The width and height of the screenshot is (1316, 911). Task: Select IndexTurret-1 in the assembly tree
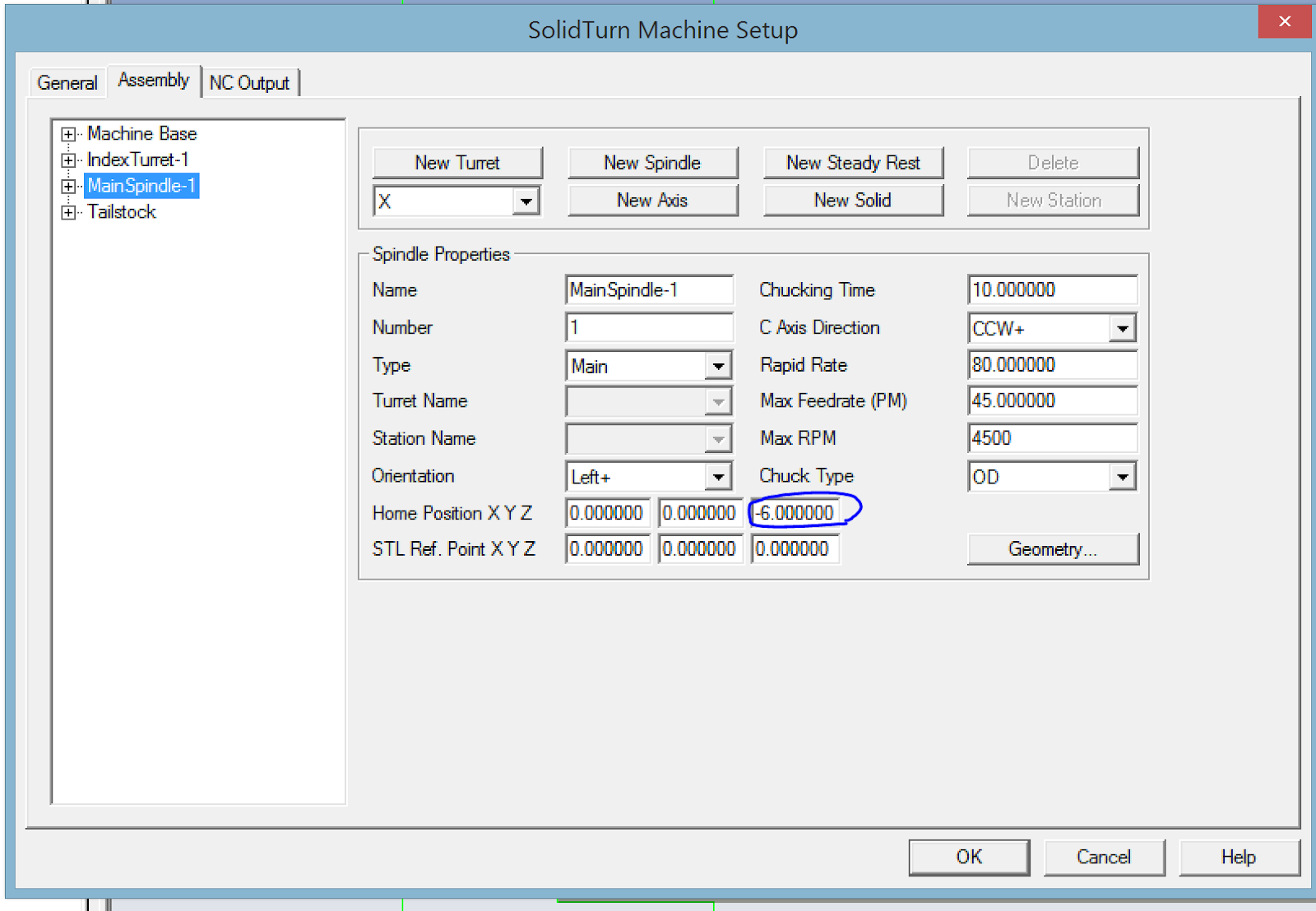pyautogui.click(x=138, y=160)
